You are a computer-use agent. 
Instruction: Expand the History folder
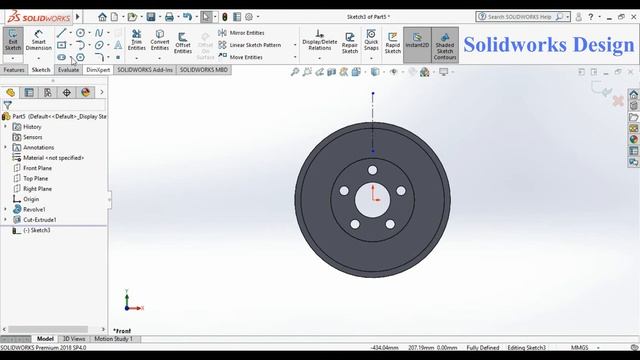[5, 127]
